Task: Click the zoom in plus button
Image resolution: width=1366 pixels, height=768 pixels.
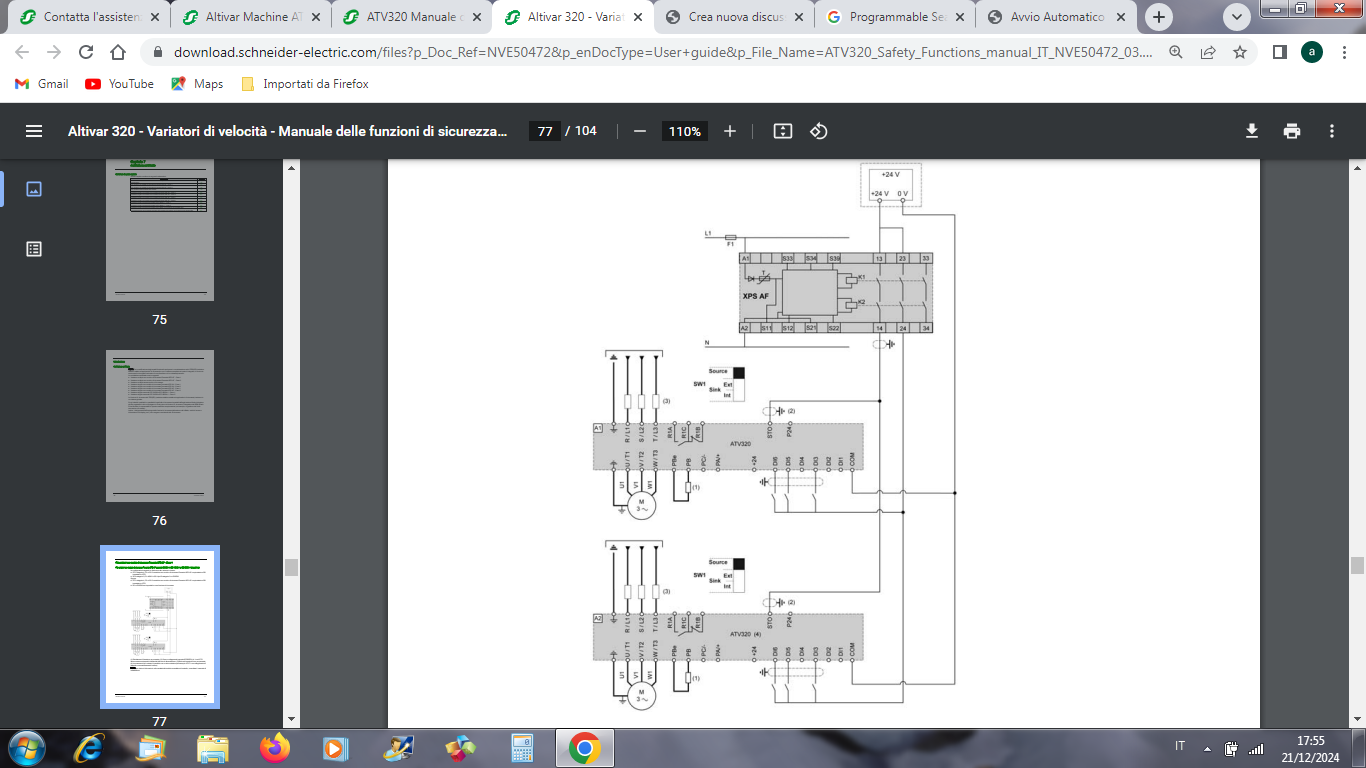Action: [730, 131]
